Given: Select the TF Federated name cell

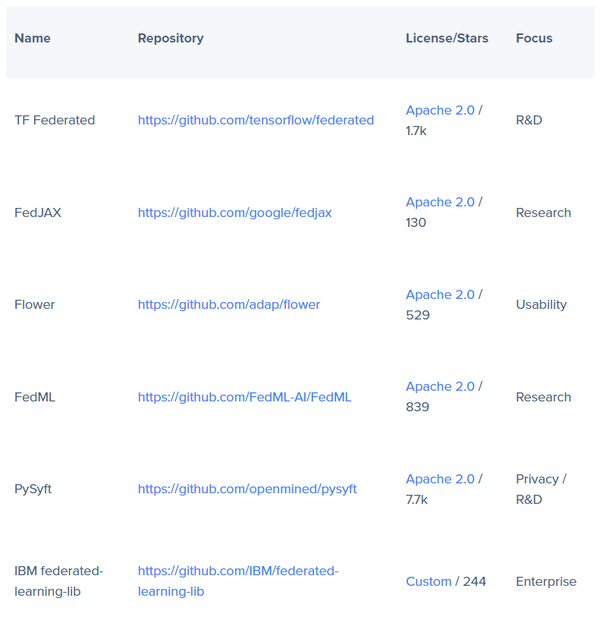Looking at the screenshot, I should click(x=54, y=120).
